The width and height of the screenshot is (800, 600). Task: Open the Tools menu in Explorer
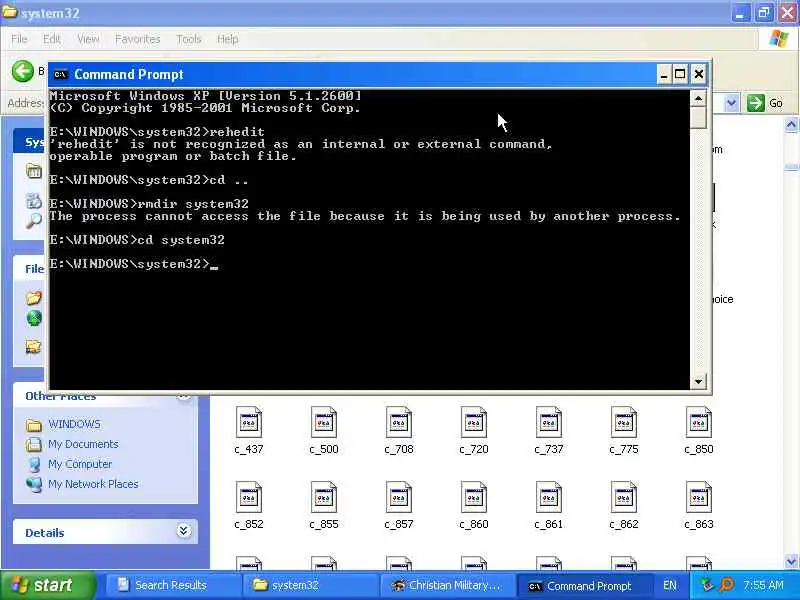point(189,39)
